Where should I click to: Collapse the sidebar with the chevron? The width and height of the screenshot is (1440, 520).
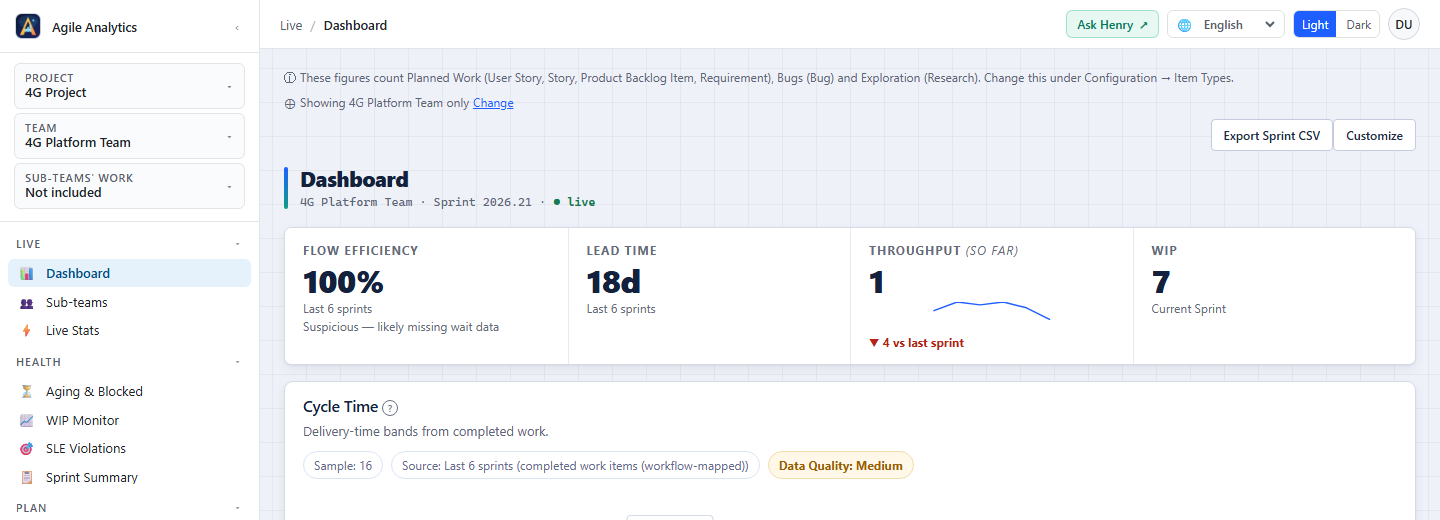tap(236, 28)
